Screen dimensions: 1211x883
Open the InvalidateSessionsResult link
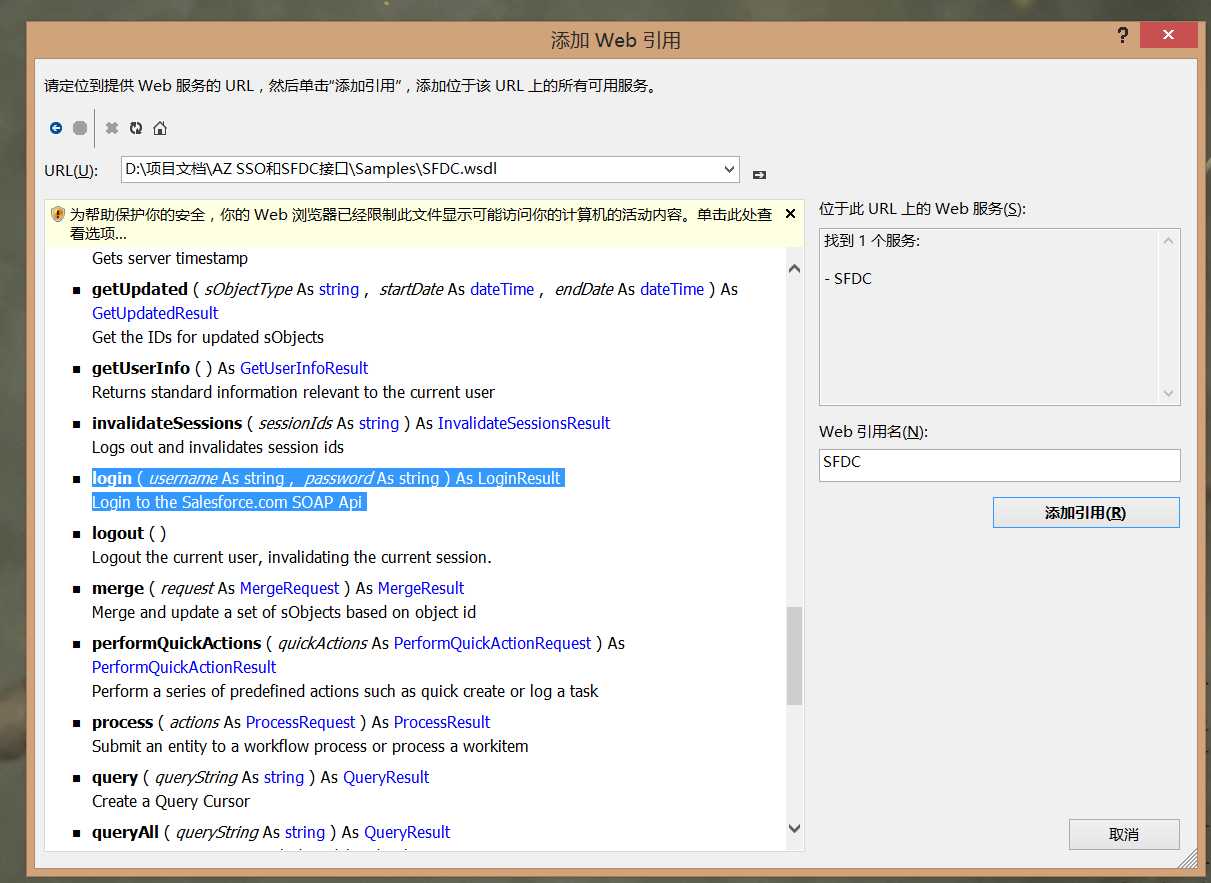(x=524, y=423)
